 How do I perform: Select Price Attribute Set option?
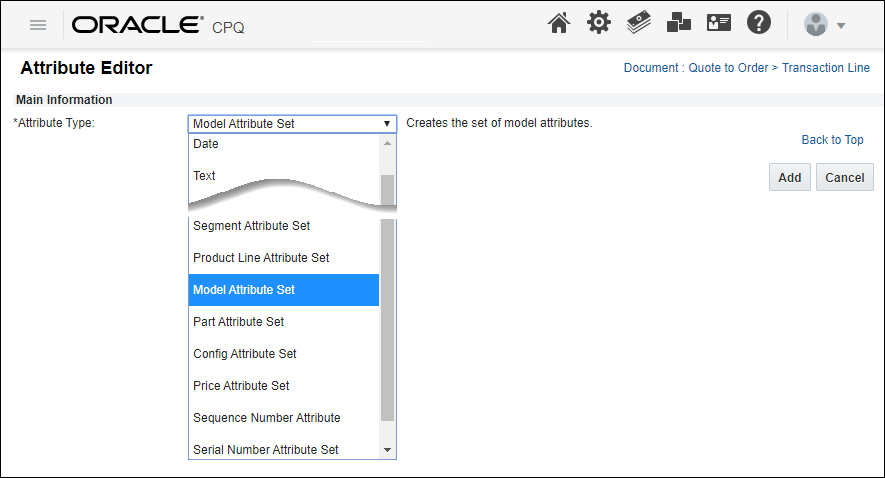[284, 386]
